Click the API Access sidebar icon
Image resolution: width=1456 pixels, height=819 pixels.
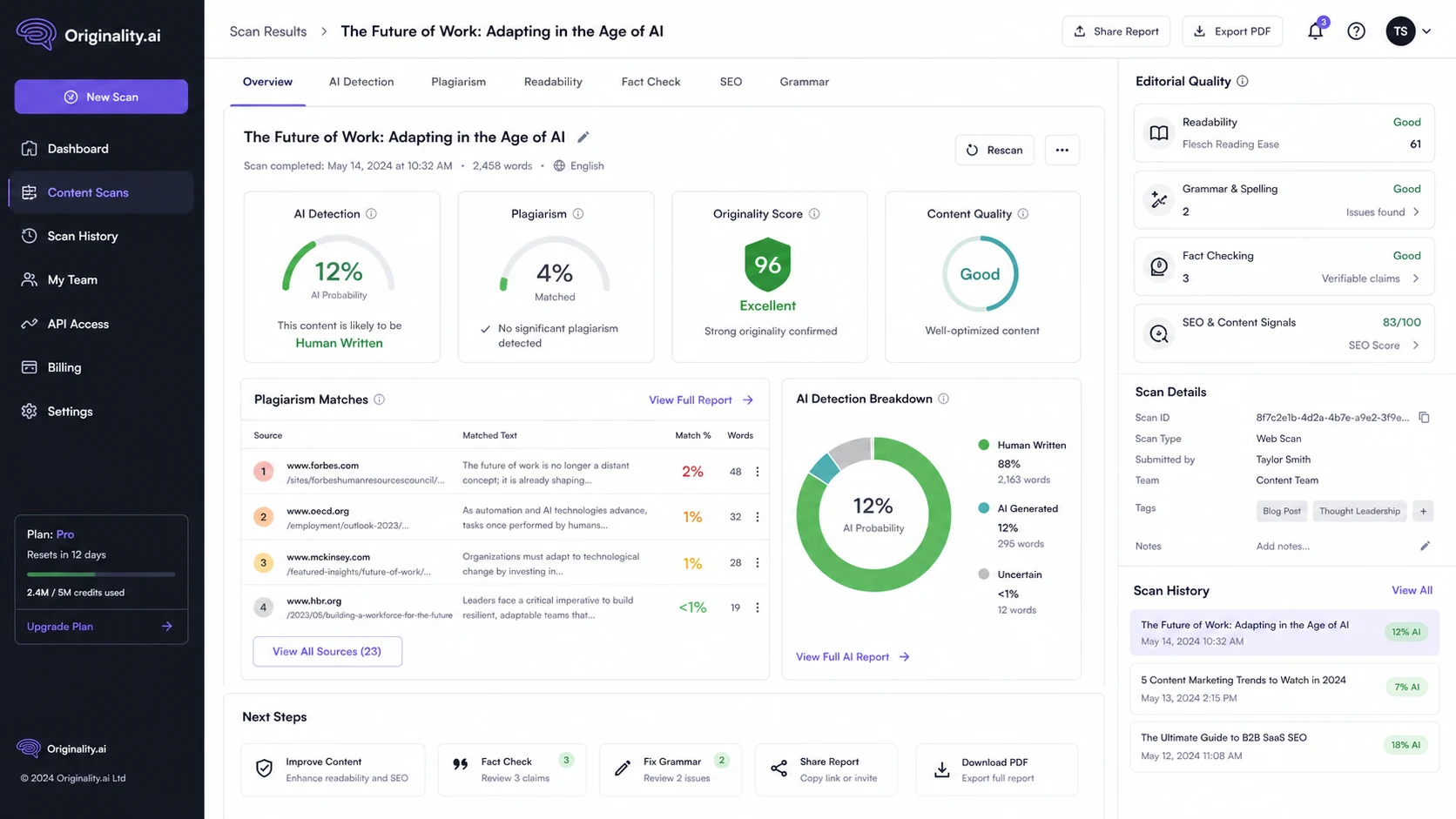[x=30, y=324]
